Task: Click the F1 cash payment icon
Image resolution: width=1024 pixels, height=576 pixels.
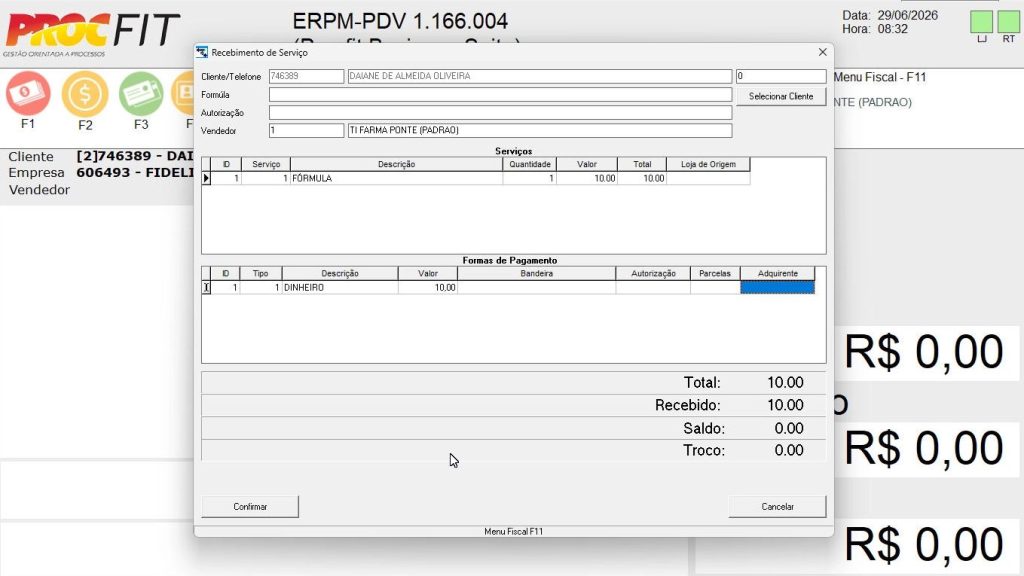Action: pos(28,93)
